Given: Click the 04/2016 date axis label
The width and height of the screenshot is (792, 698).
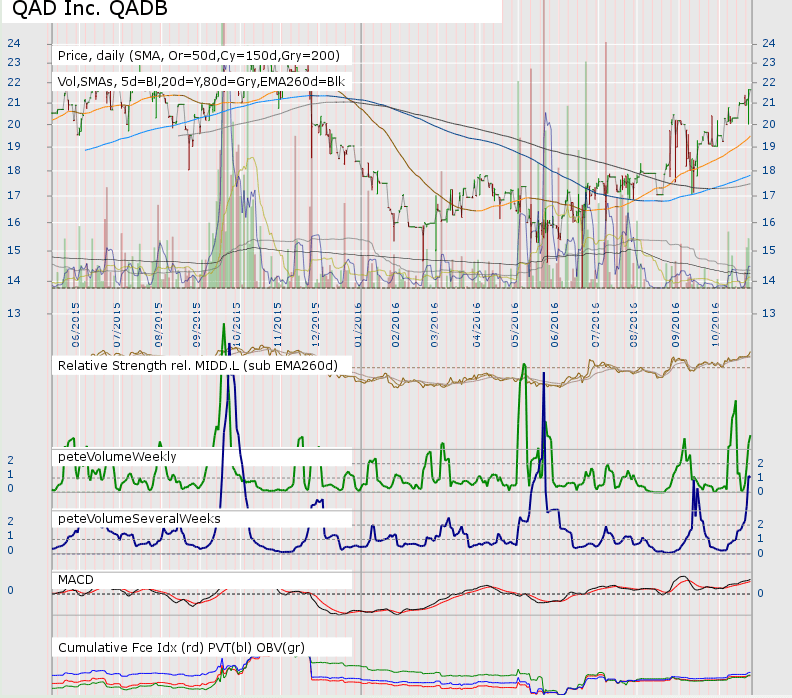Looking at the screenshot, I should [x=476, y=325].
